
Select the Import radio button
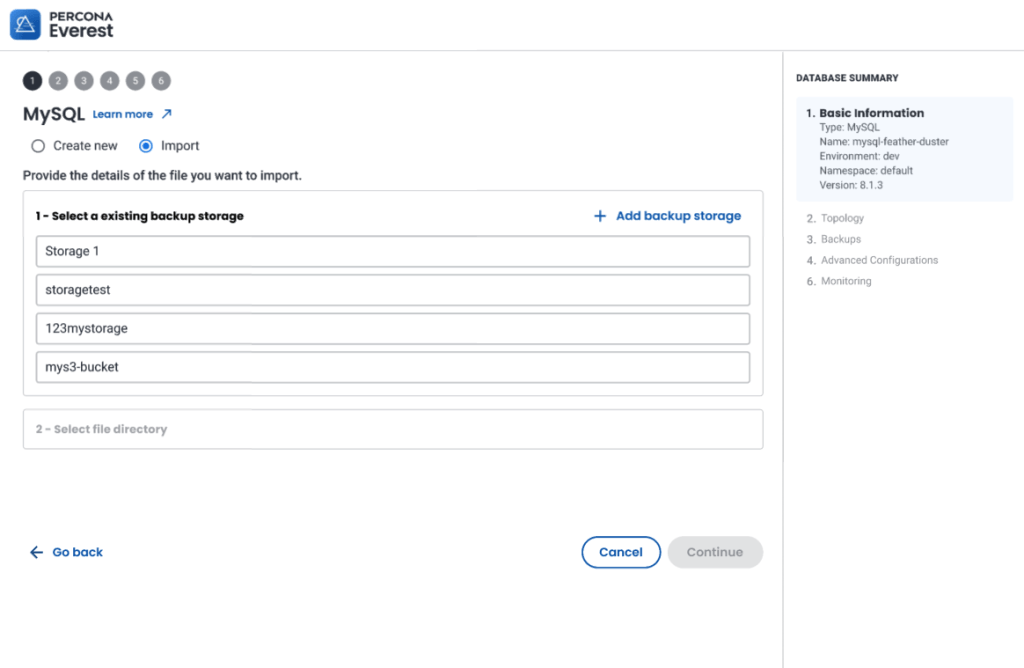tap(146, 146)
